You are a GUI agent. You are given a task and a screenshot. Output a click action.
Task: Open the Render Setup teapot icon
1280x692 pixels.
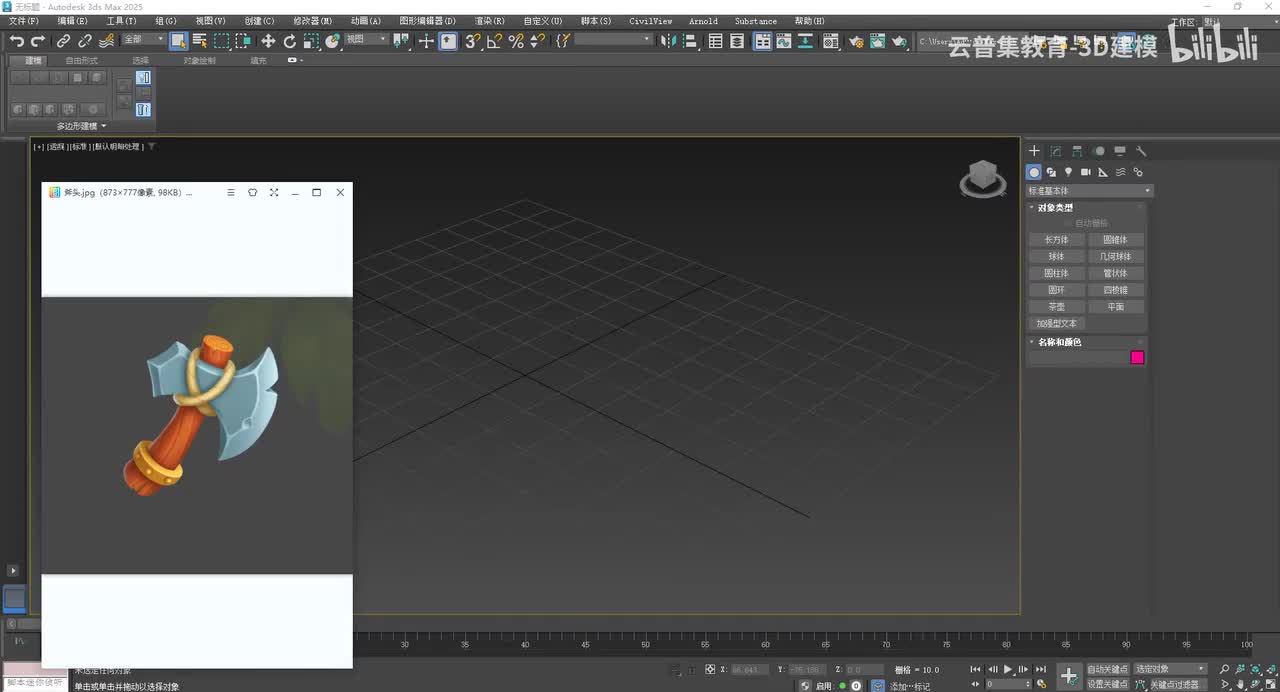click(855, 41)
